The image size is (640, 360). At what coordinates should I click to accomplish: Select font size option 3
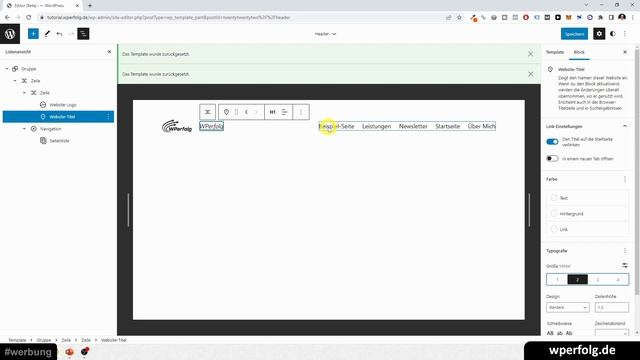pyautogui.click(x=598, y=280)
